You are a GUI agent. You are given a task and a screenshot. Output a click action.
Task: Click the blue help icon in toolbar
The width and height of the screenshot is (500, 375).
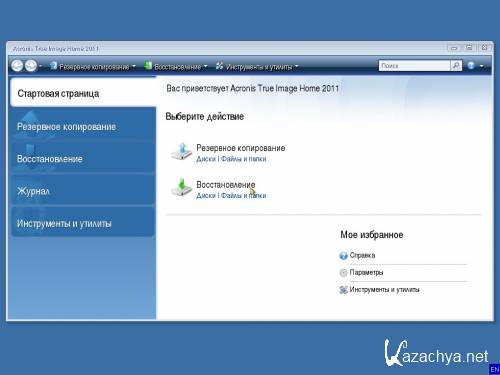tap(471, 66)
